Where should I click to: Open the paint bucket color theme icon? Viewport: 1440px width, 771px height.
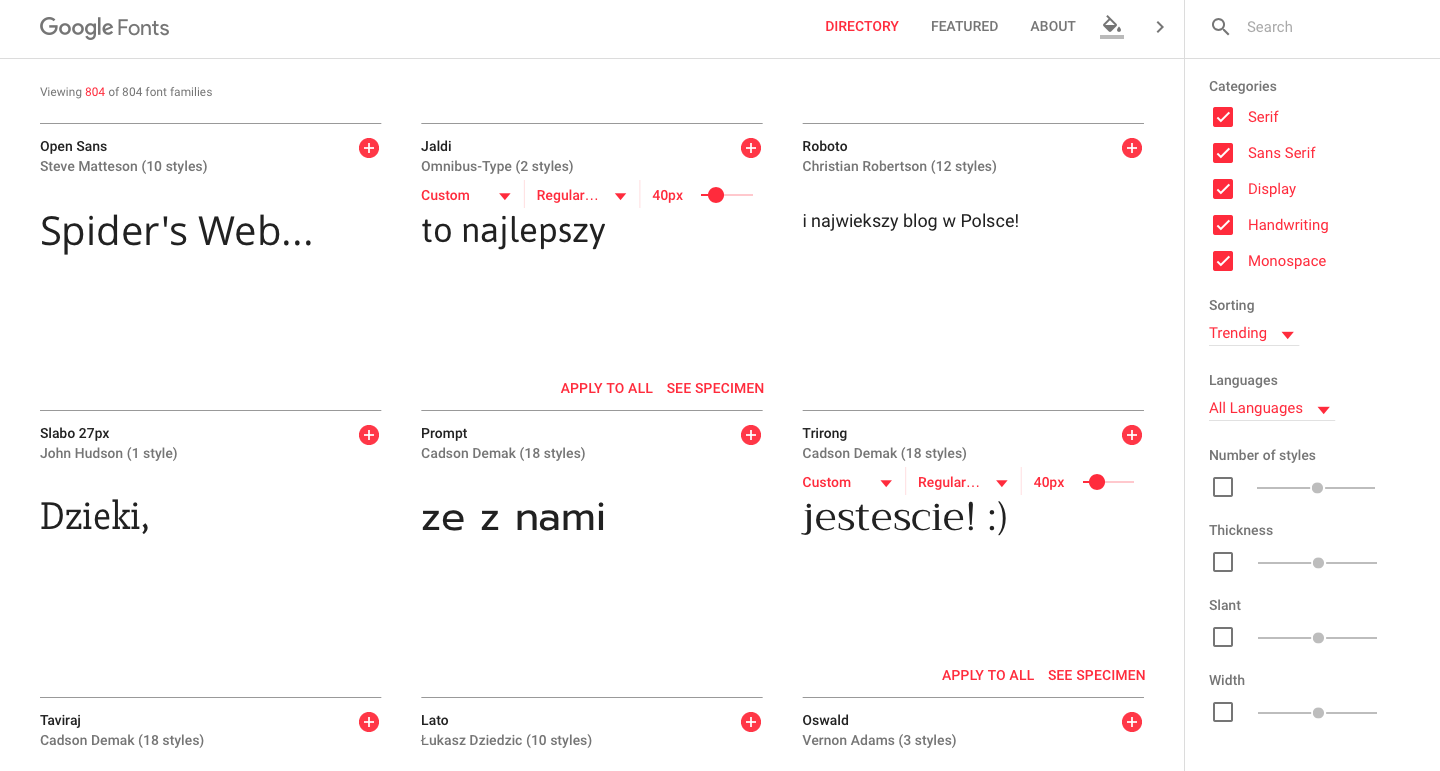(x=1111, y=26)
